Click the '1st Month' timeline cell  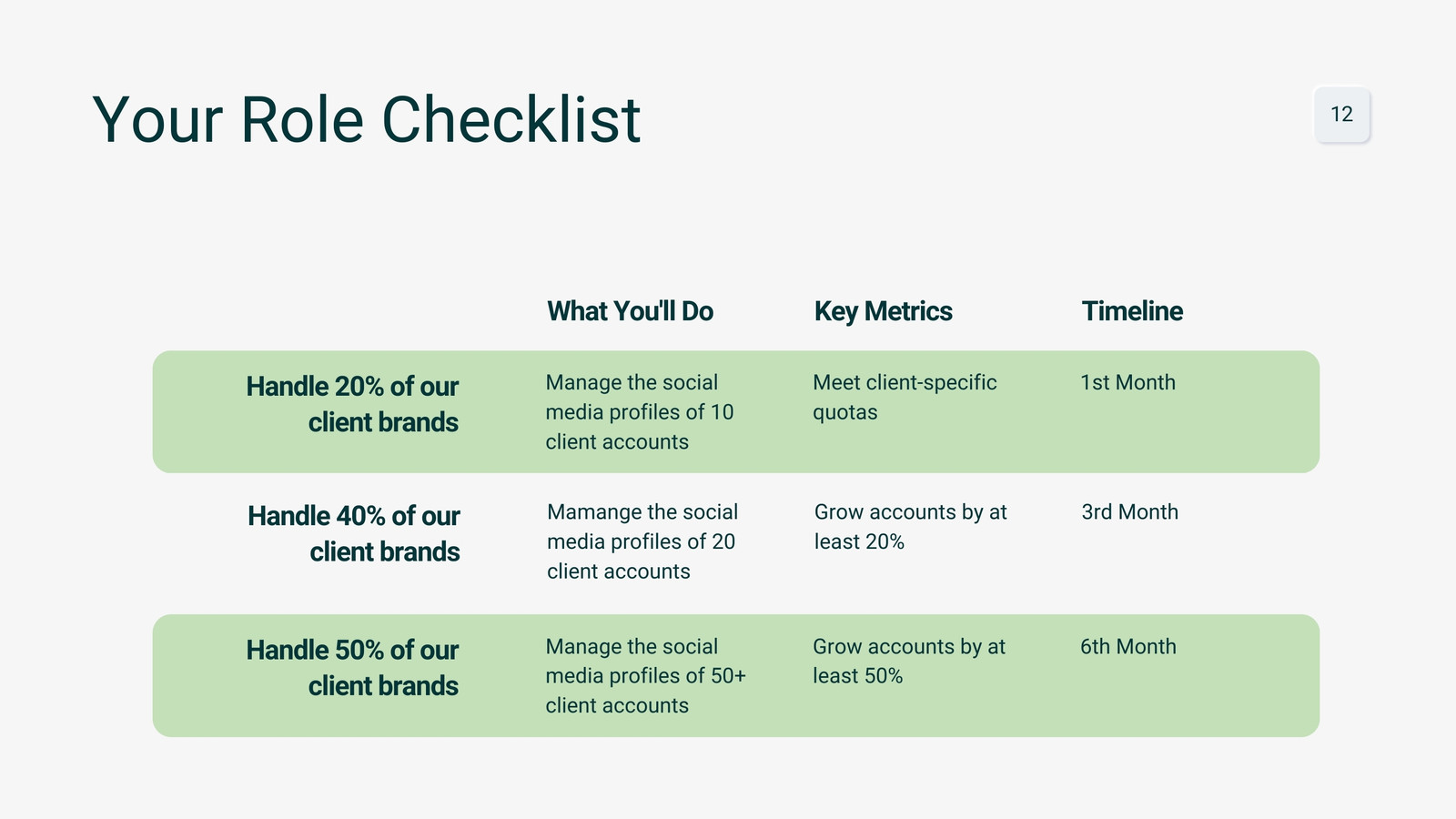pyautogui.click(x=1127, y=383)
